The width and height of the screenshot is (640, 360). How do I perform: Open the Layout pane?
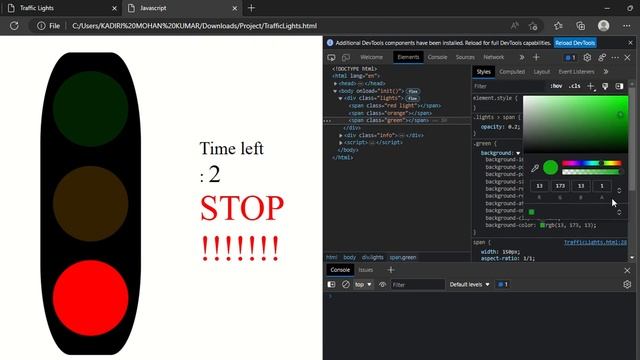[542, 72]
